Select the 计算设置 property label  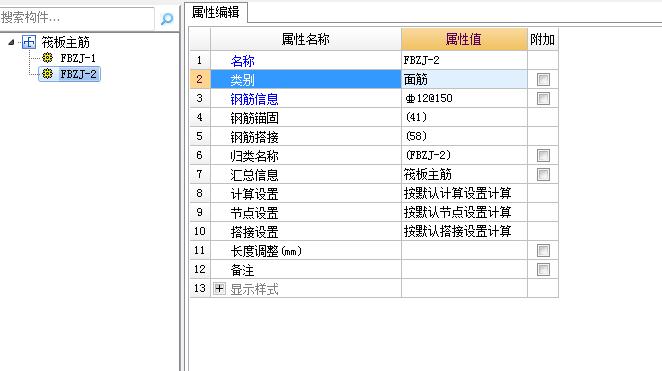click(x=254, y=194)
